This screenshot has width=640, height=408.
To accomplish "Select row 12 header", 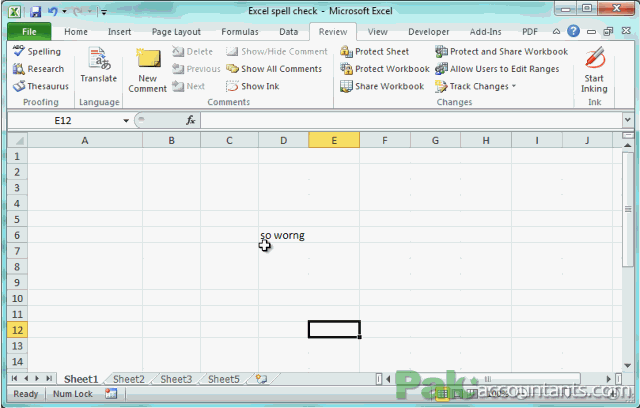I will (17, 330).
